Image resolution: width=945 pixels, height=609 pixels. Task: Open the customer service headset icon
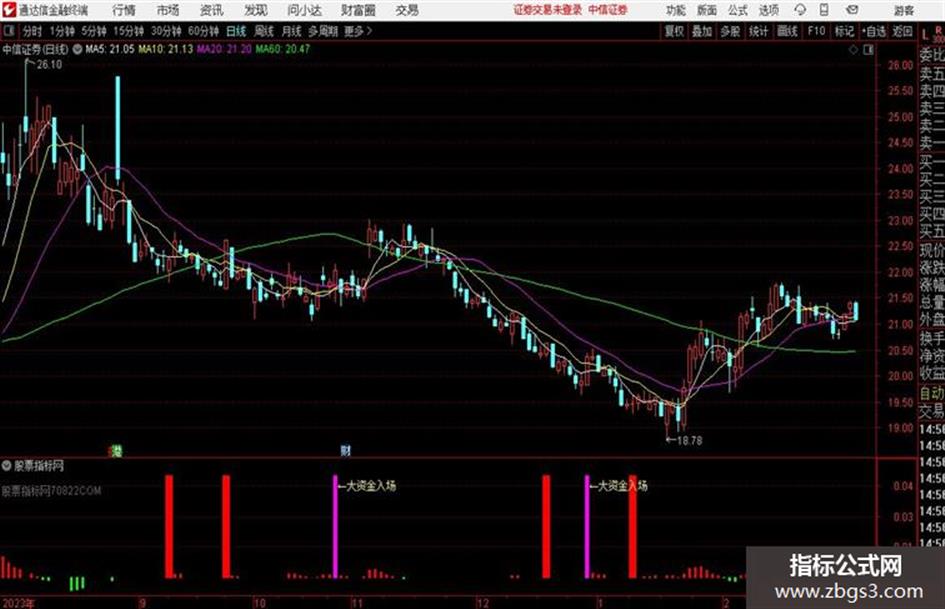tap(800, 10)
